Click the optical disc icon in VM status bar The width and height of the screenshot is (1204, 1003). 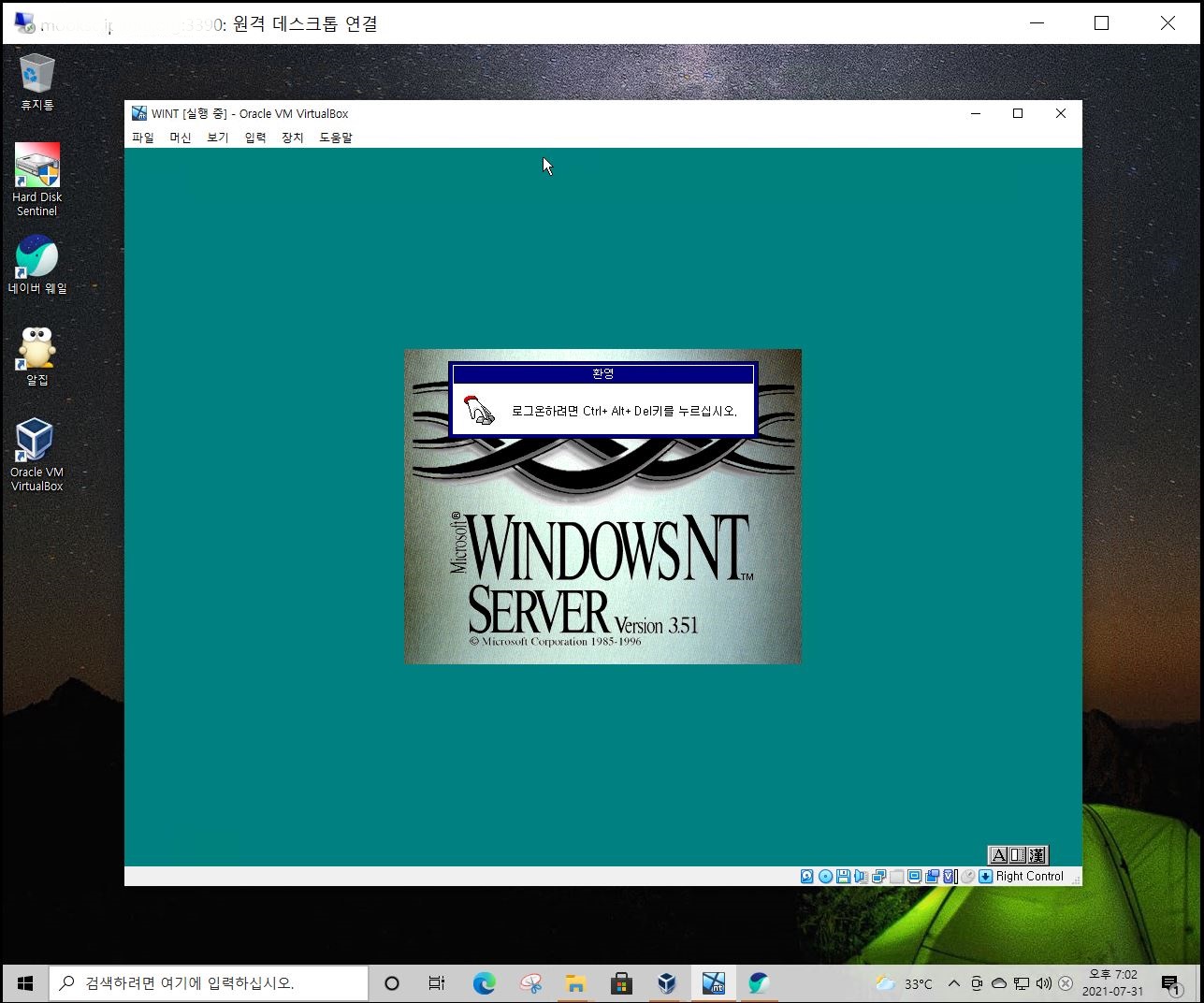point(826,877)
